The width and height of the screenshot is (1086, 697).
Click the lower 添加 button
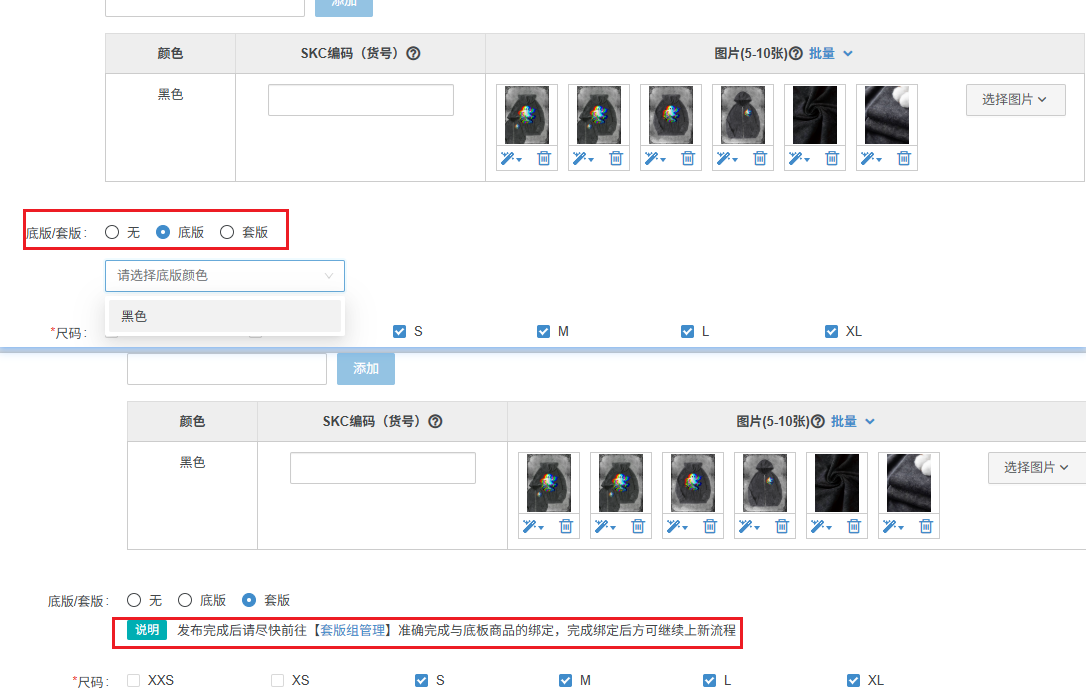[x=366, y=369]
